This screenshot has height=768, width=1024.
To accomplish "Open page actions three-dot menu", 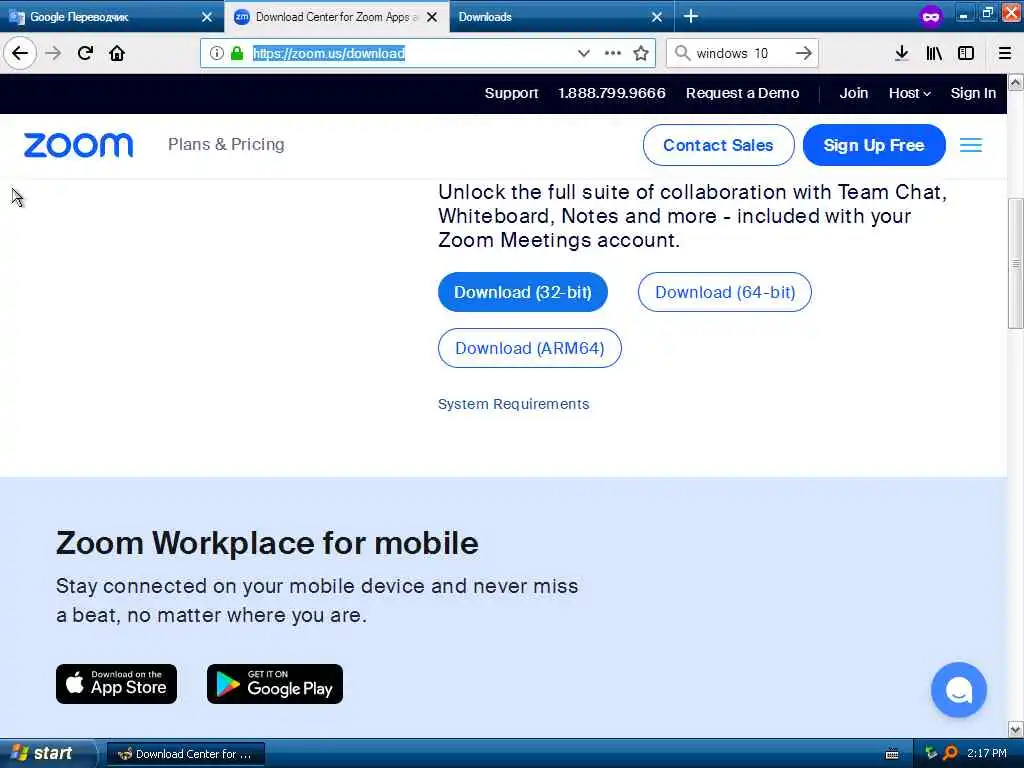I will [613, 53].
